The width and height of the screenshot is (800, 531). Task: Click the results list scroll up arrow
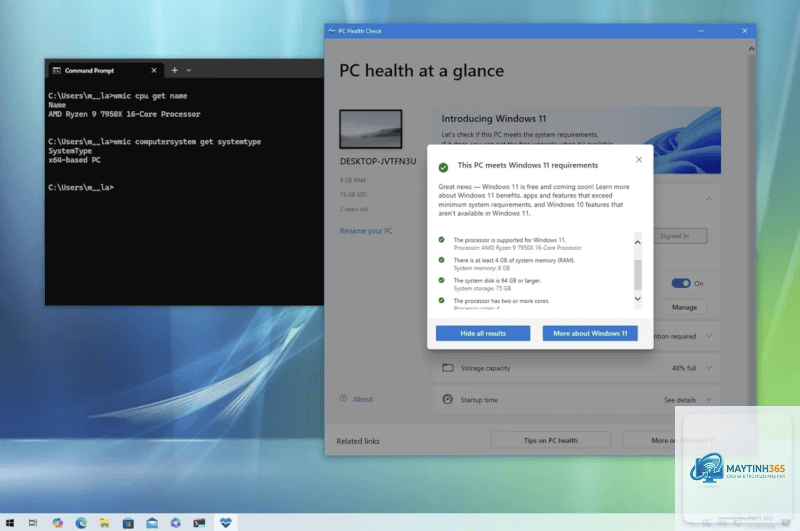click(638, 242)
